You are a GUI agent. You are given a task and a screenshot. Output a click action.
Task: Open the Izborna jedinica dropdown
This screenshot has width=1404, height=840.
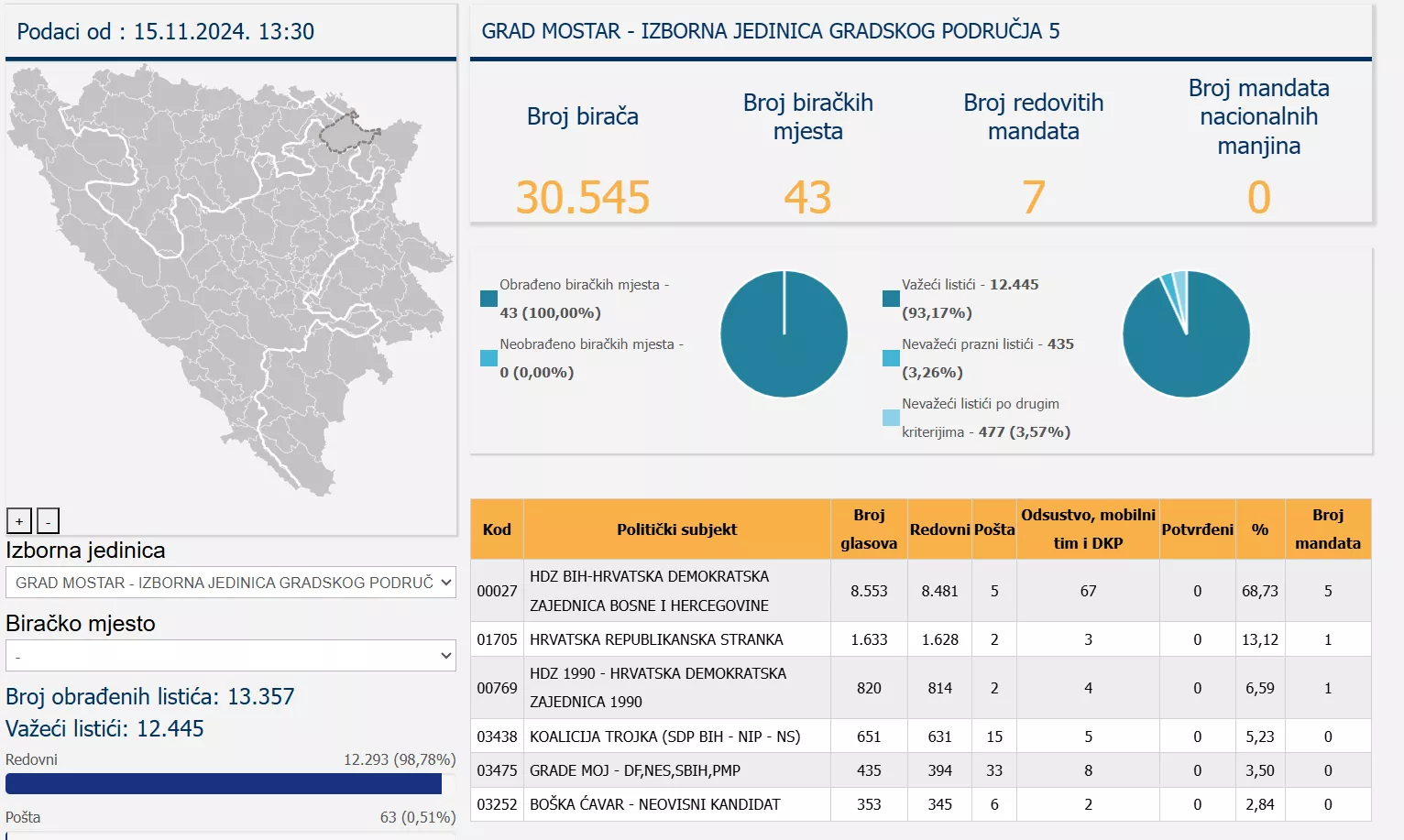tap(230, 583)
